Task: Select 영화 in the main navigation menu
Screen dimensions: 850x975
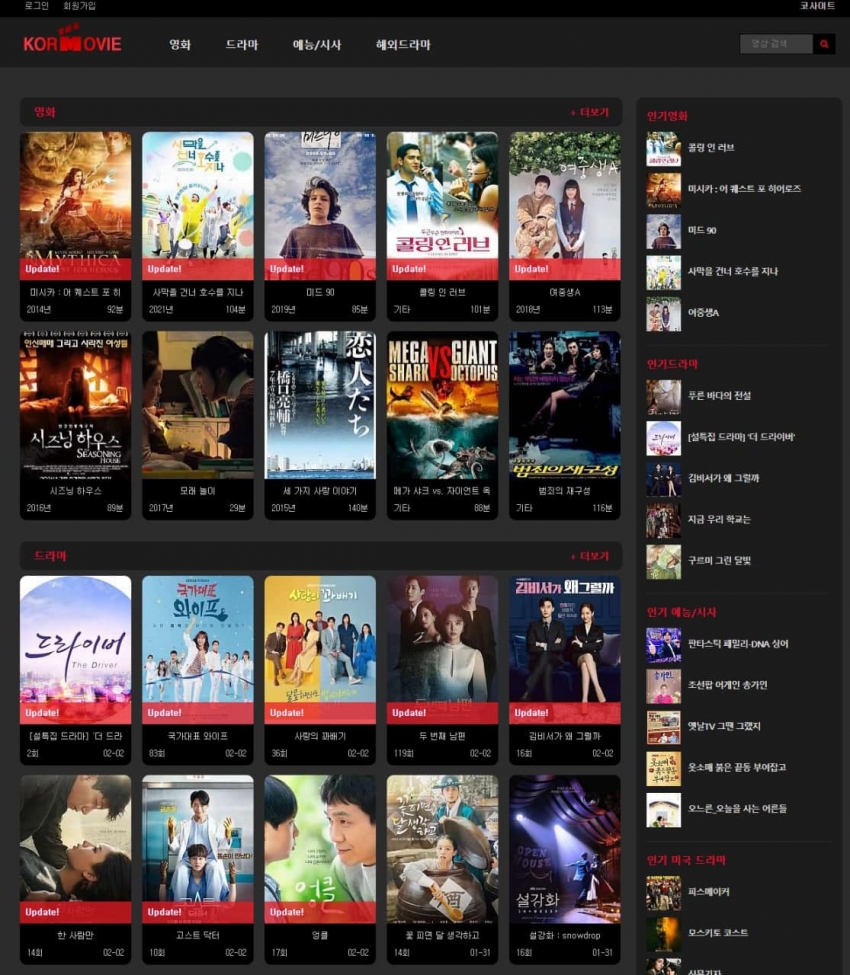Action: tap(180, 45)
